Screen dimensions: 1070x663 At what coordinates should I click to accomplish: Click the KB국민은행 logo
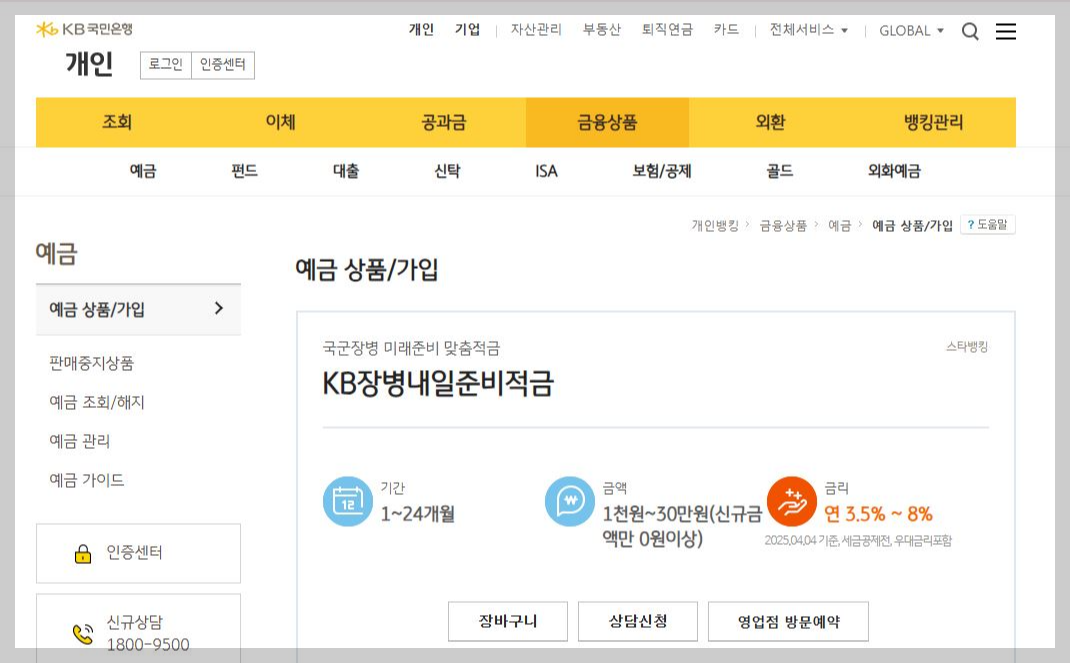85,29
